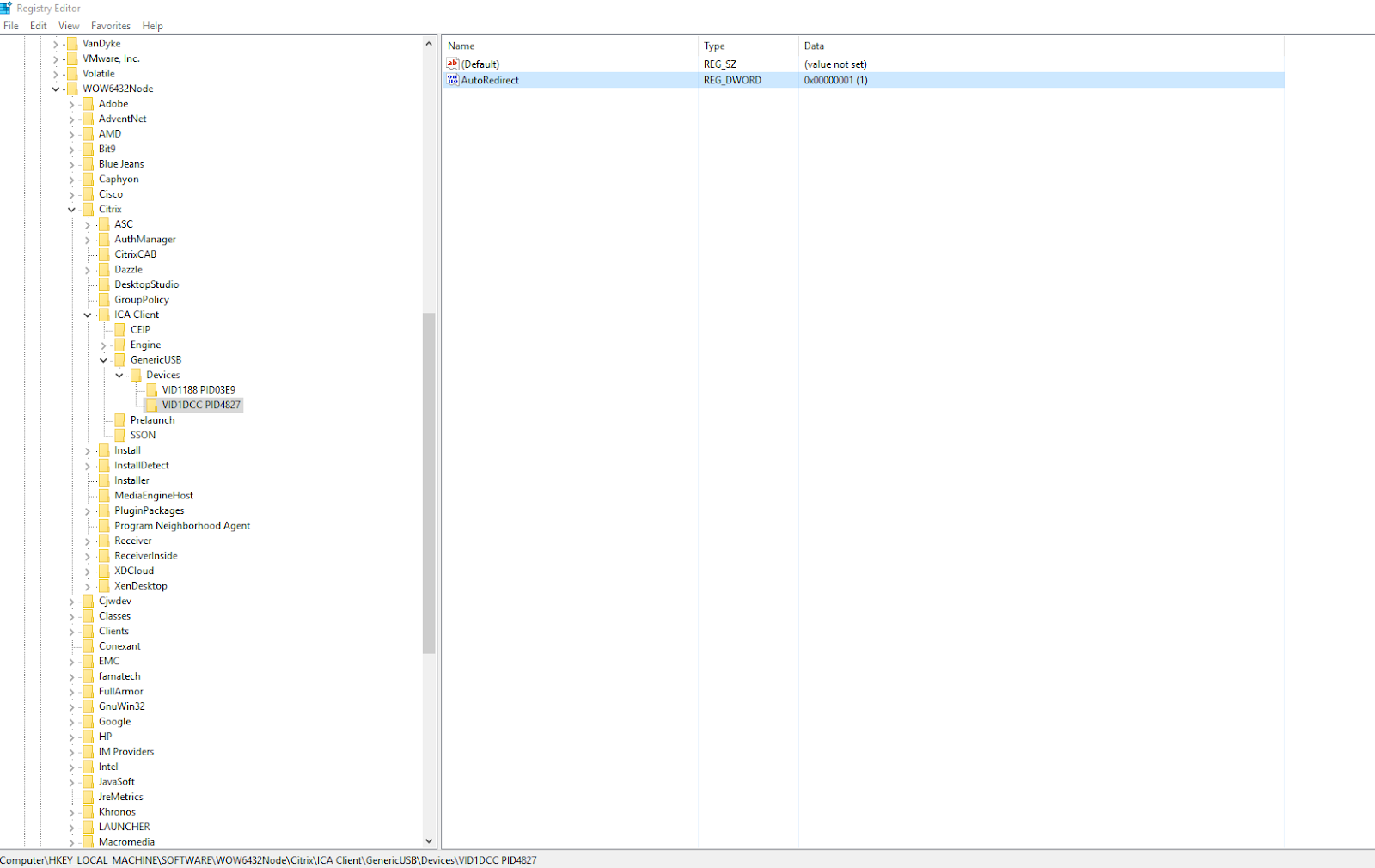Expand the Engine tree node
The height and width of the screenshot is (868, 1375).
click(x=103, y=345)
